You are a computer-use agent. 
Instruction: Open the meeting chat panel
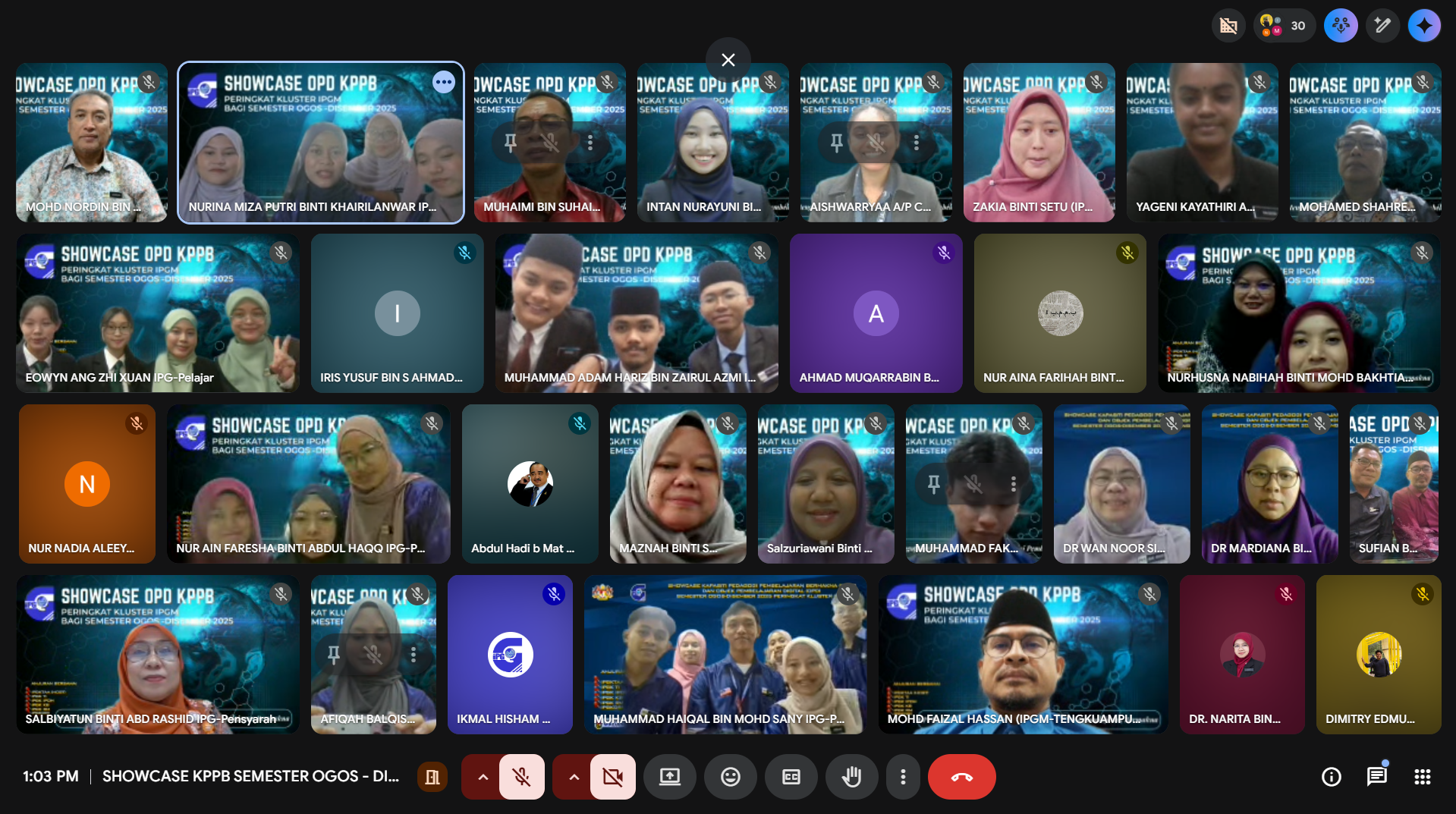click(x=1376, y=776)
